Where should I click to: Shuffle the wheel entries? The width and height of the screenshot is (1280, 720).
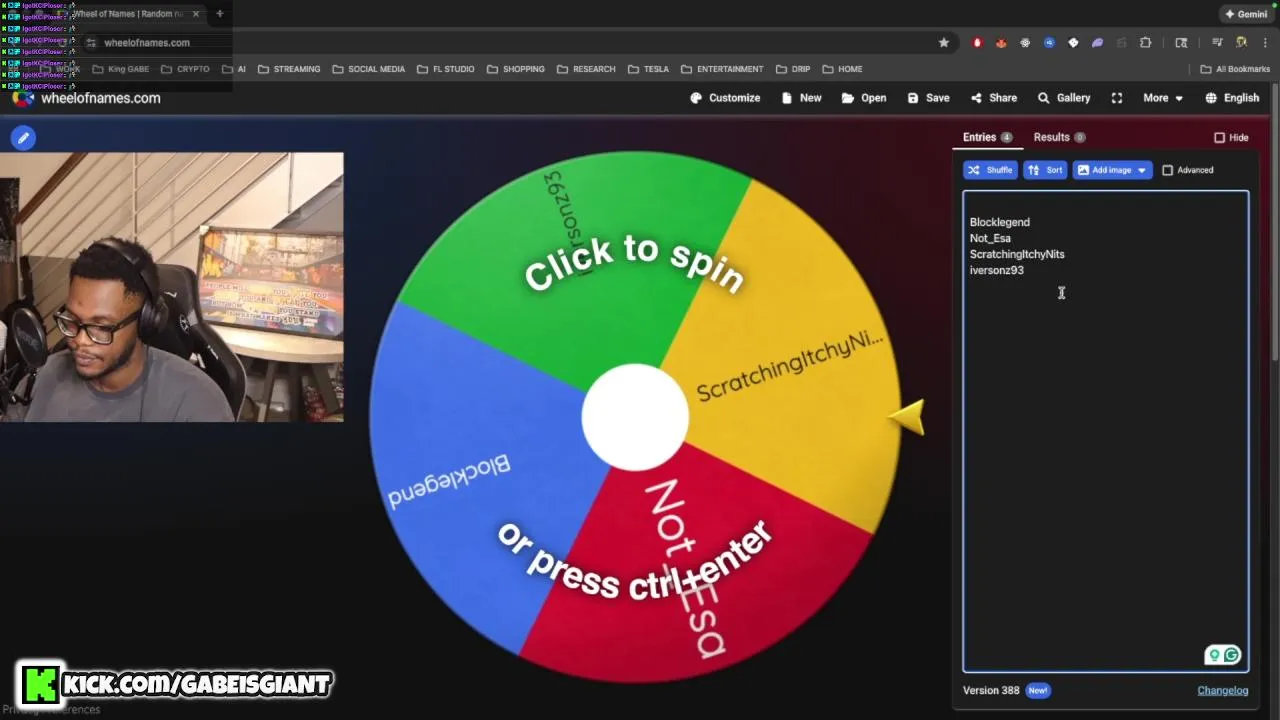click(990, 170)
